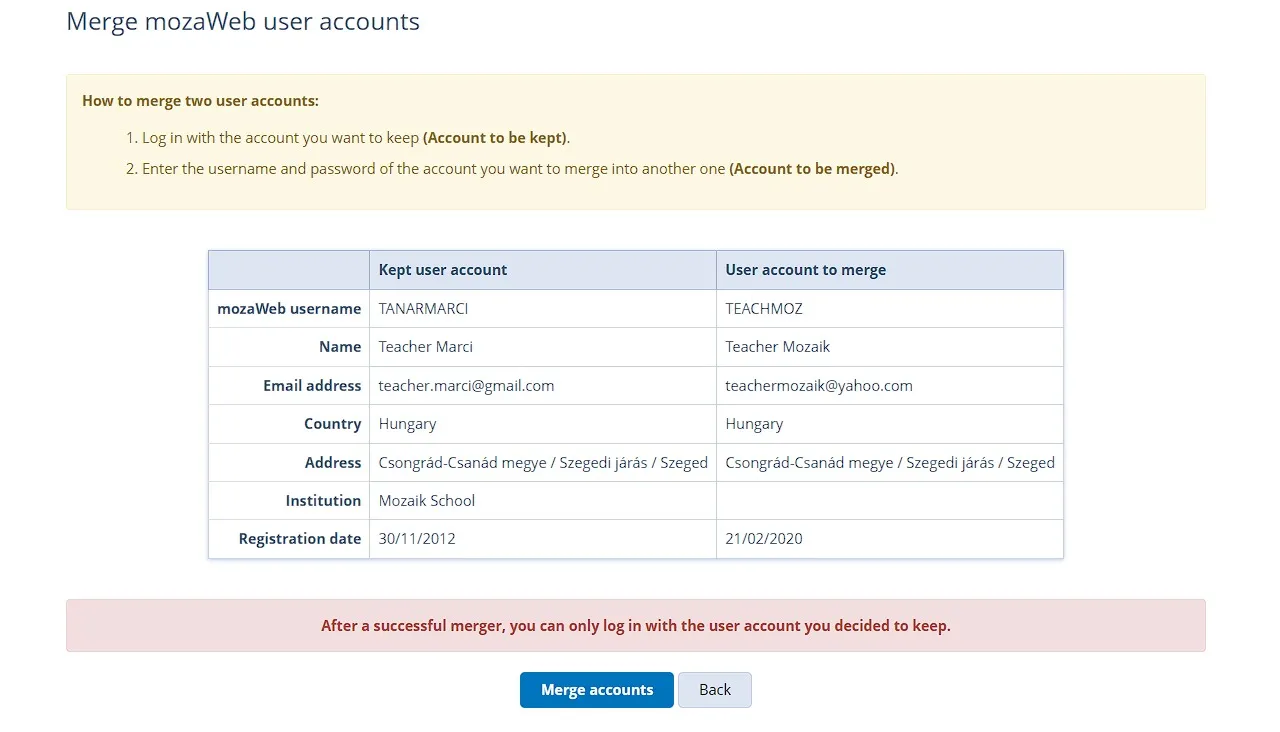Viewport: 1280px width, 732px height.
Task: Click the Merge accounts button
Action: point(596,690)
